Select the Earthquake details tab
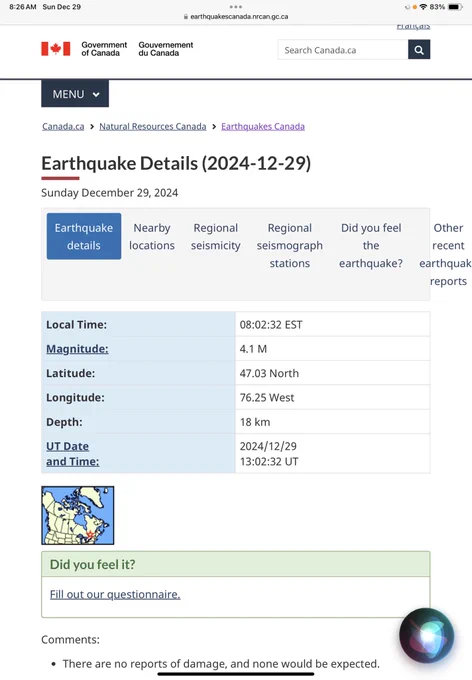472x680 pixels. click(x=84, y=236)
